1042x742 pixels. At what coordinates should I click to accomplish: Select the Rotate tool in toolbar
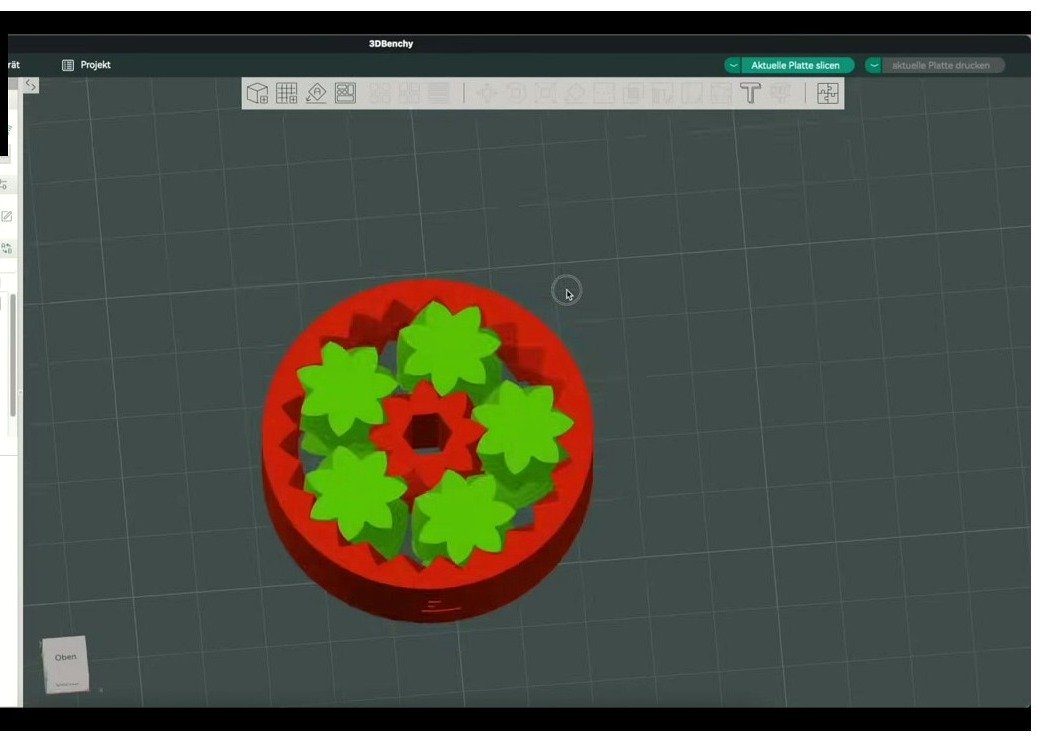pos(516,93)
